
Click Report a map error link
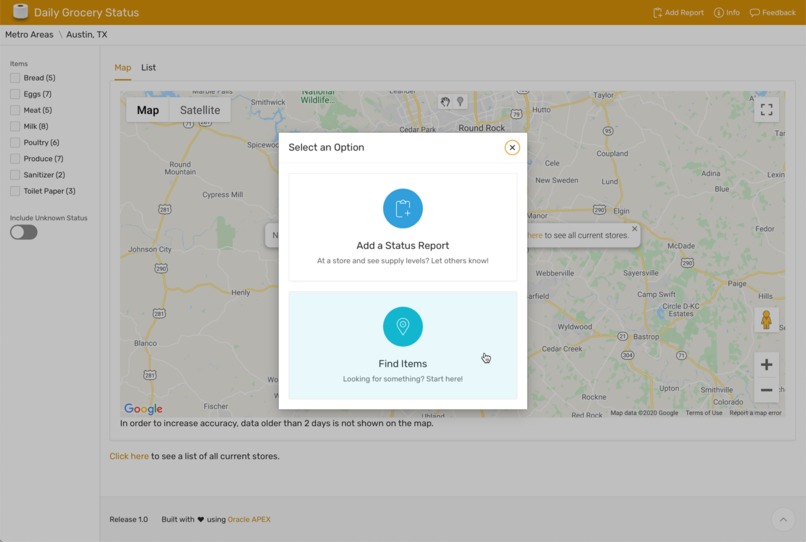coord(755,412)
